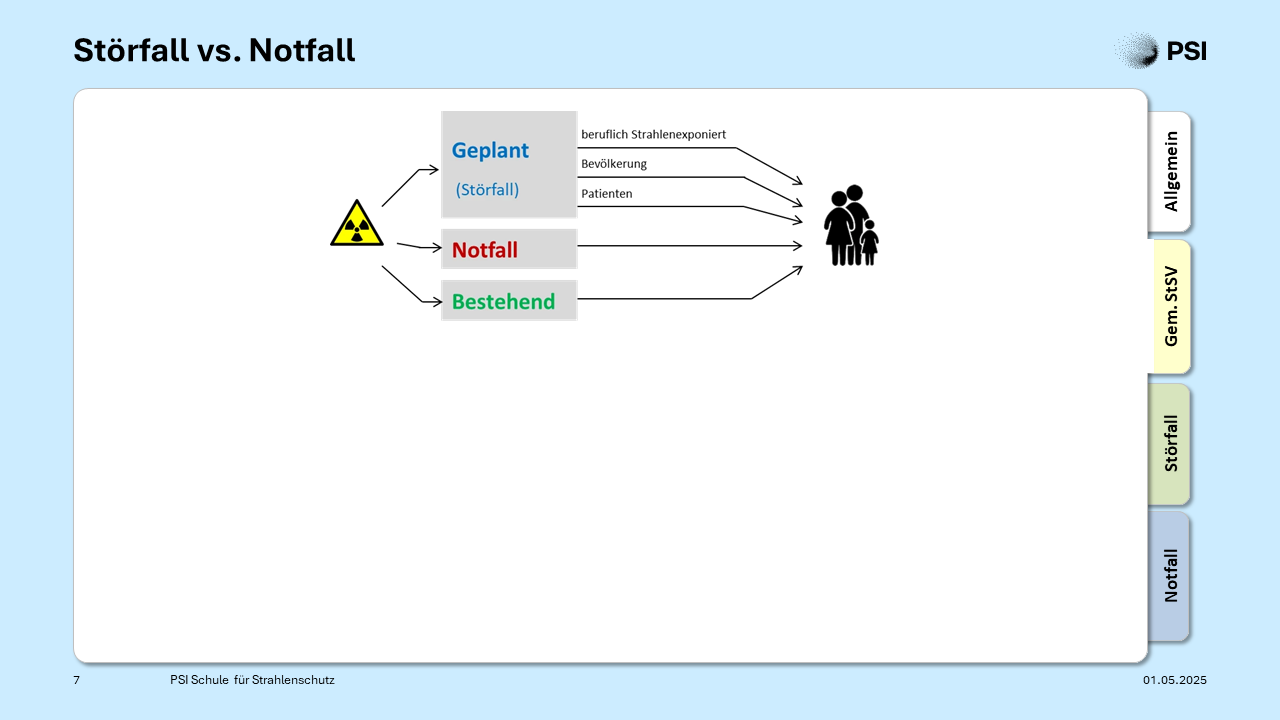Click the slide number 7
This screenshot has height=720, width=1280.
(77, 680)
